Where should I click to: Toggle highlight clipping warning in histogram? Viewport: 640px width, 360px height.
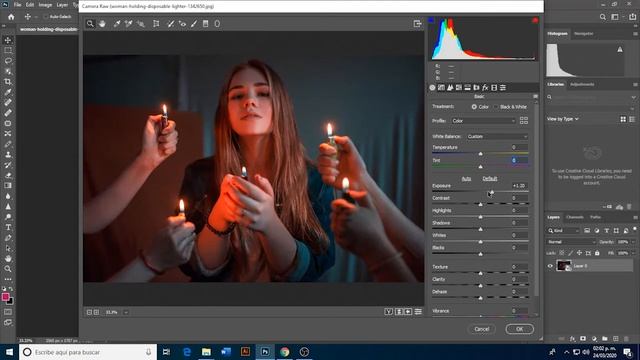(x=535, y=20)
